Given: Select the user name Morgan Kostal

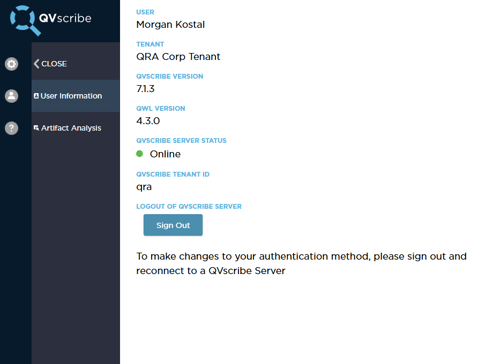Looking at the screenshot, I should [170, 25].
